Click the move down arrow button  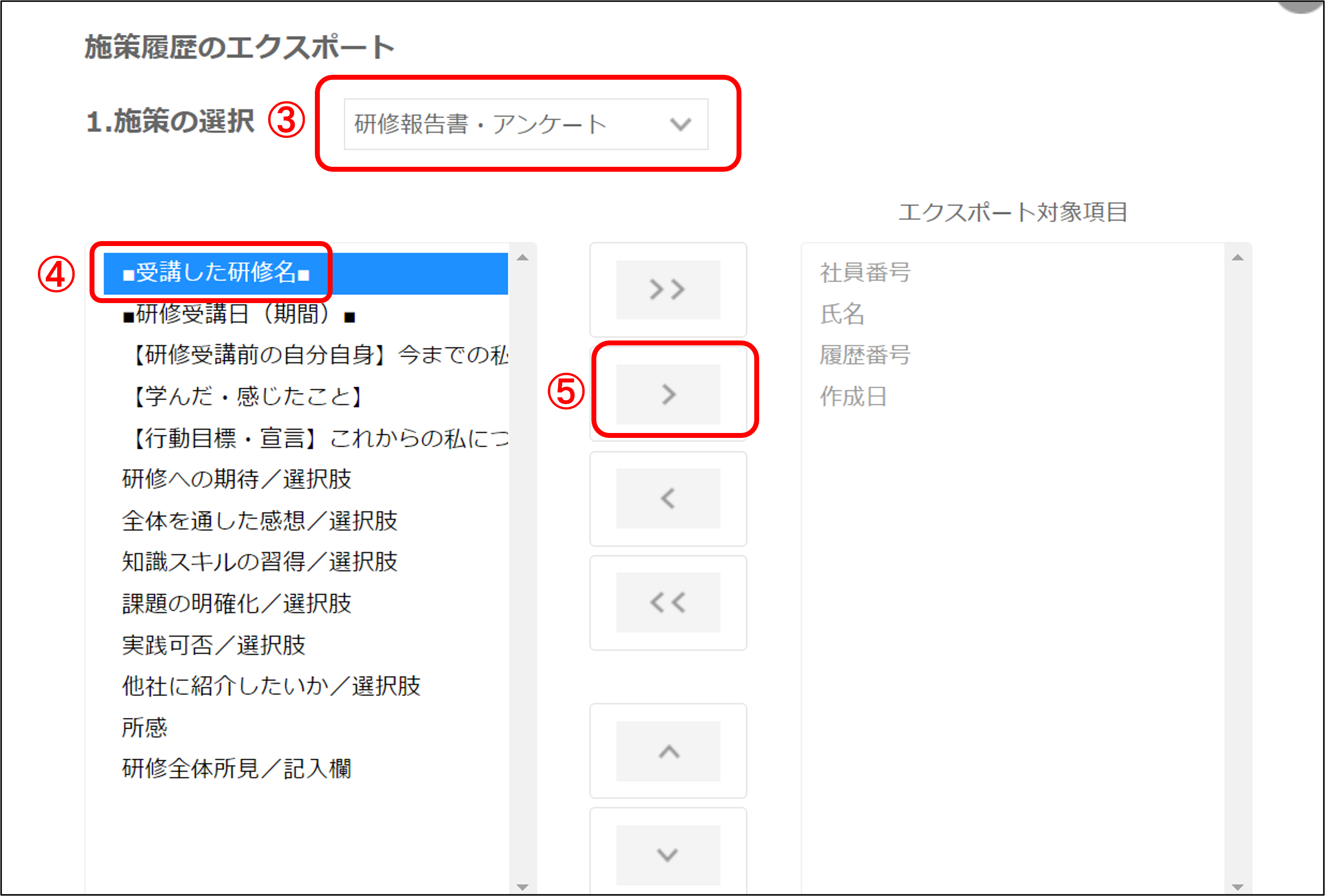pos(668,854)
